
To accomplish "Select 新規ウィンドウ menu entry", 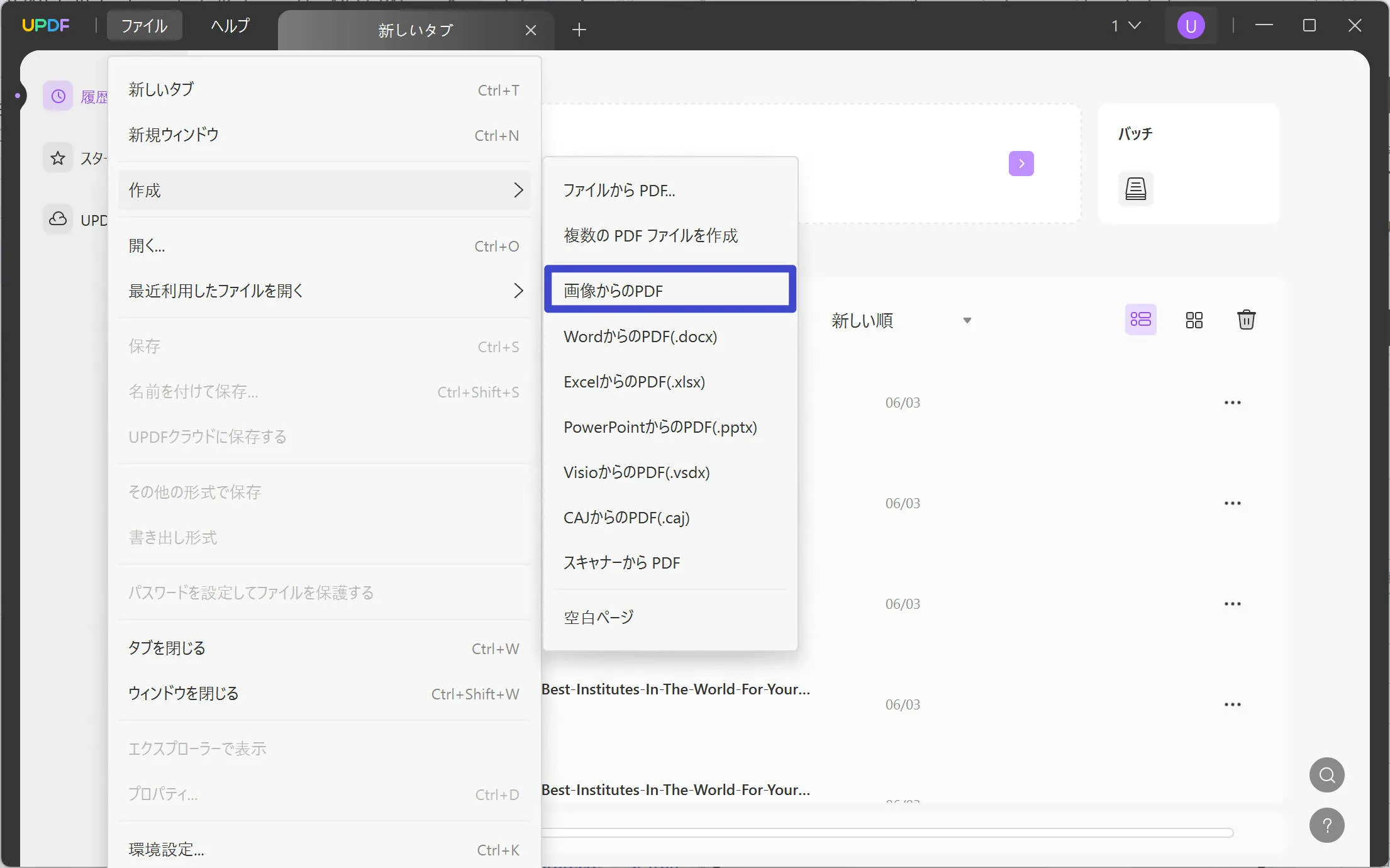I will click(x=325, y=135).
